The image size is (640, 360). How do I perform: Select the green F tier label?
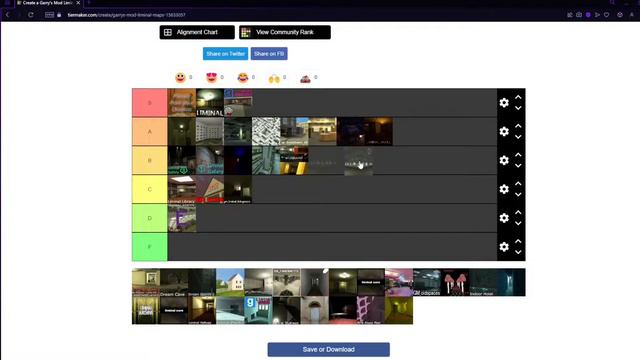coord(149,247)
